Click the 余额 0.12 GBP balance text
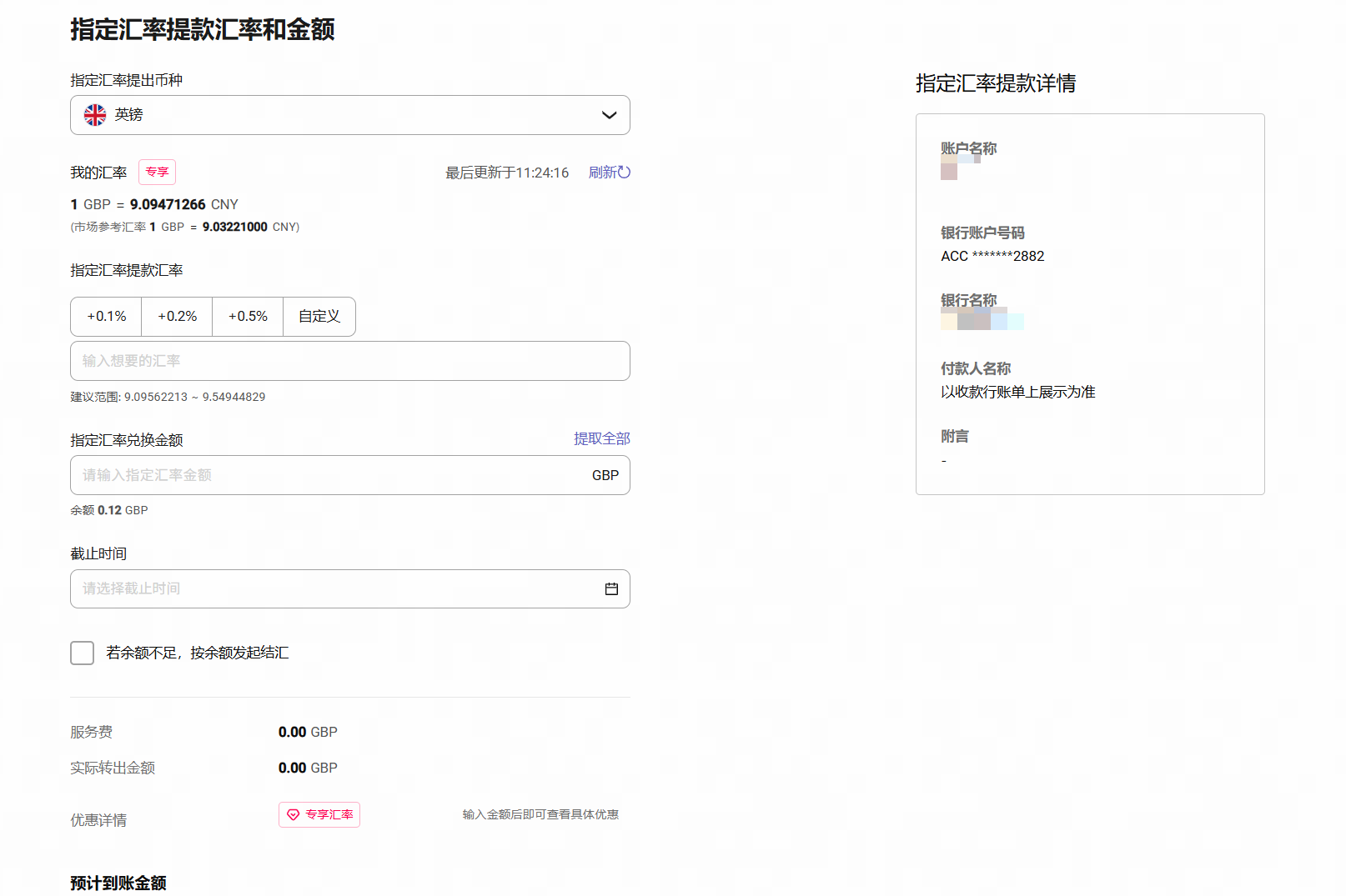This screenshot has width=1346, height=896. click(109, 510)
